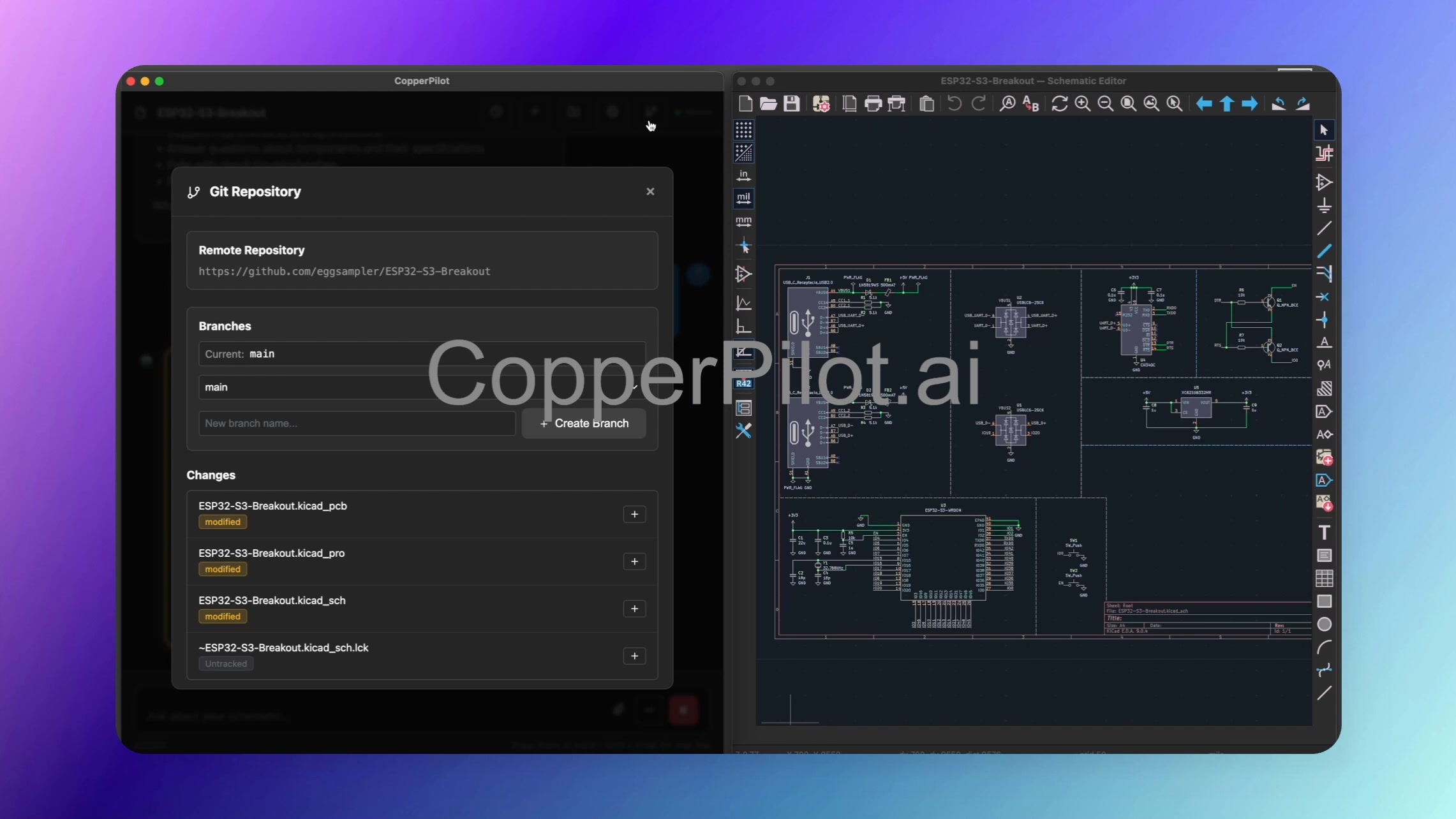Click the Redo arrow in Schematic Editor
1456x819 pixels.
978,103
